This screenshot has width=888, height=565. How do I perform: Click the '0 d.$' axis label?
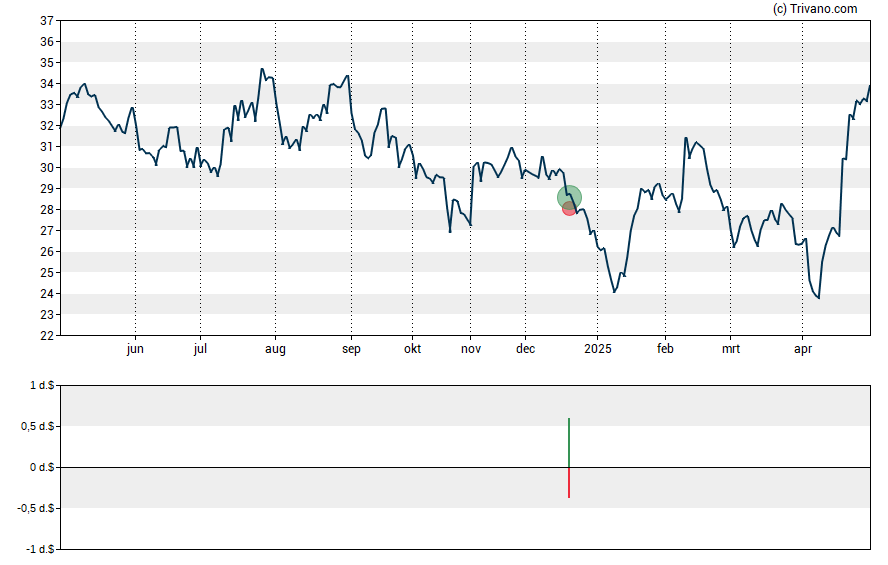(42, 468)
